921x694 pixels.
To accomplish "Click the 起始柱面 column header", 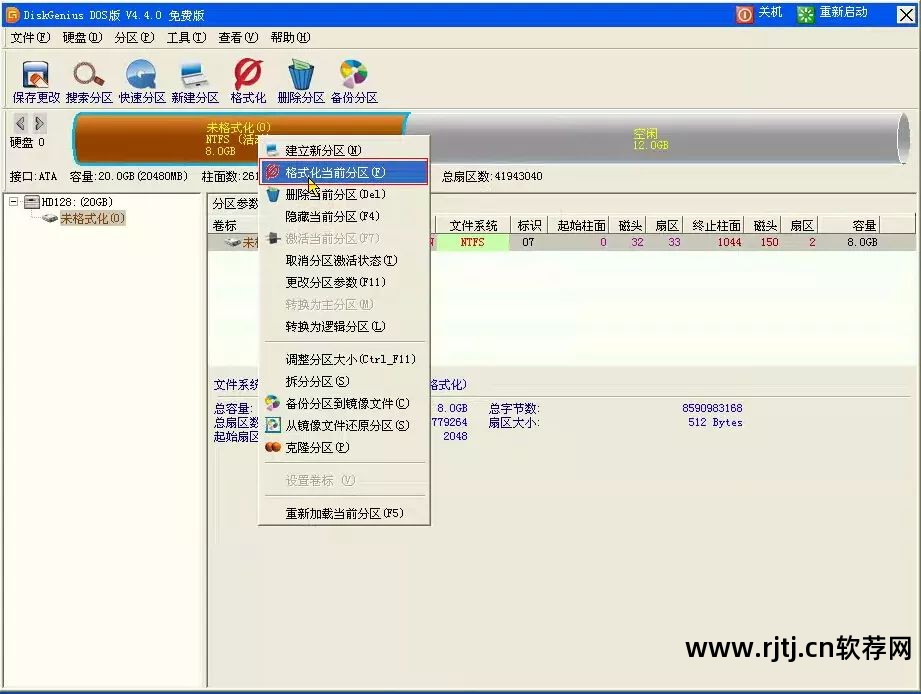I will (x=581, y=225).
